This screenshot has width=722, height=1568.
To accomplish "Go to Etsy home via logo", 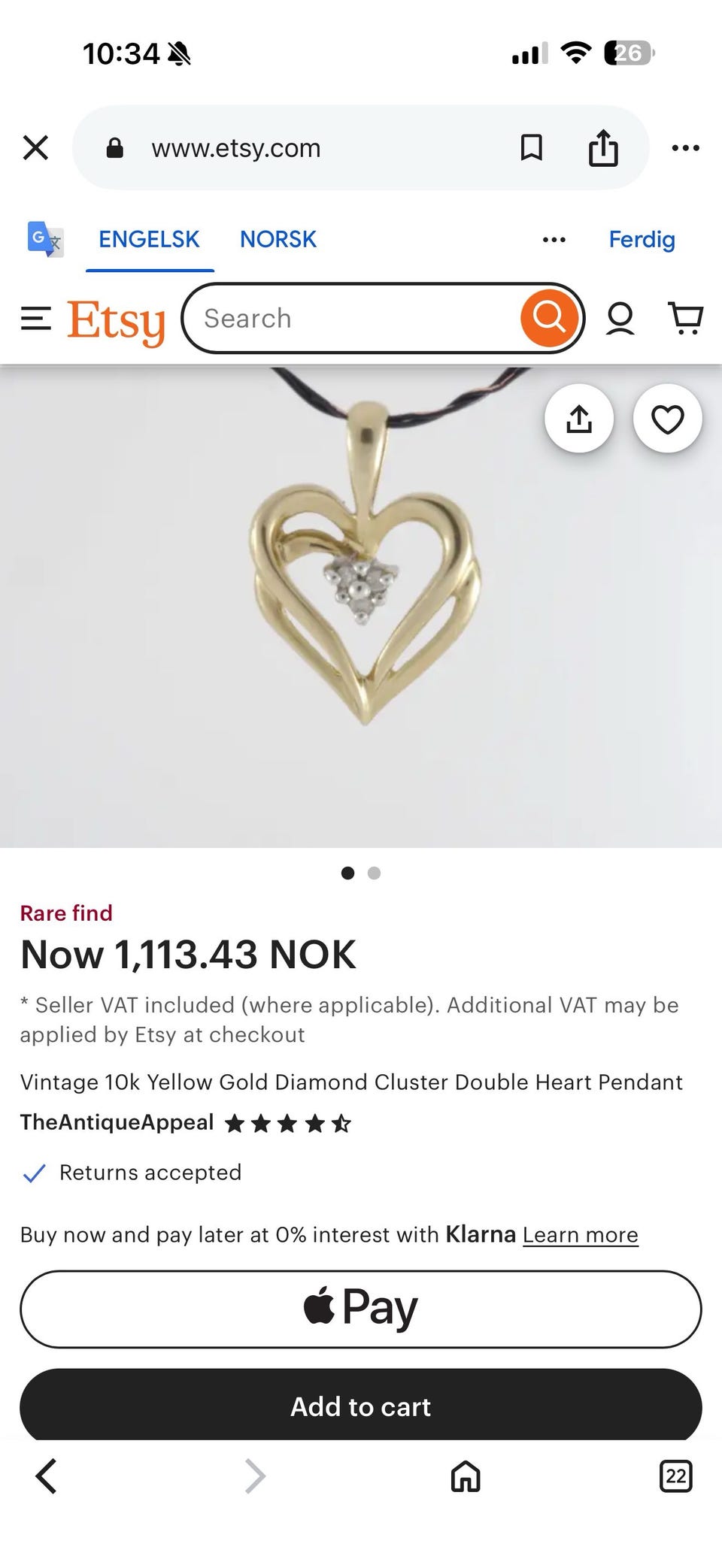I will (116, 321).
